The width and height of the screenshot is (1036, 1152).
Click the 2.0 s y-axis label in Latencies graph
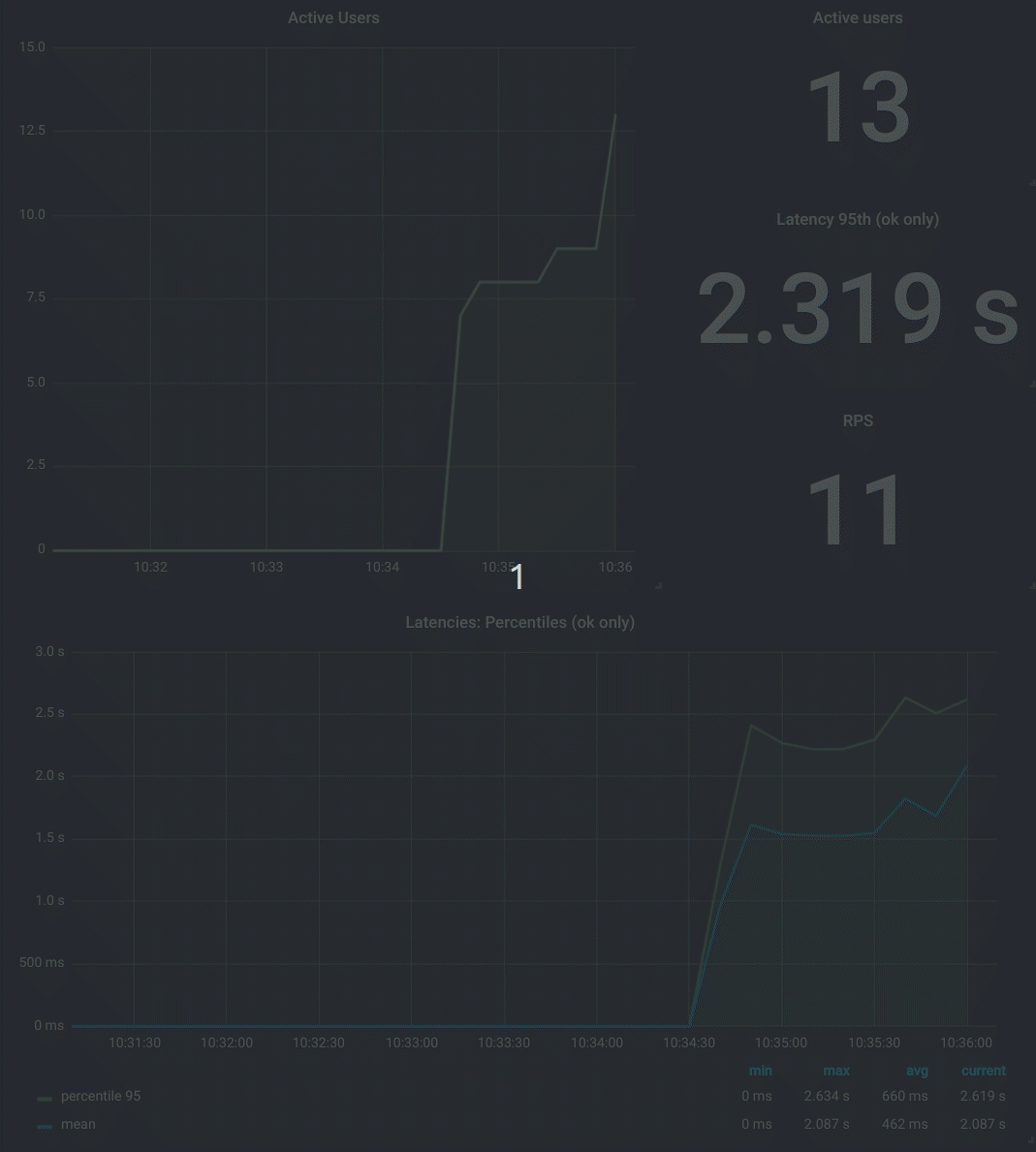(x=50, y=775)
